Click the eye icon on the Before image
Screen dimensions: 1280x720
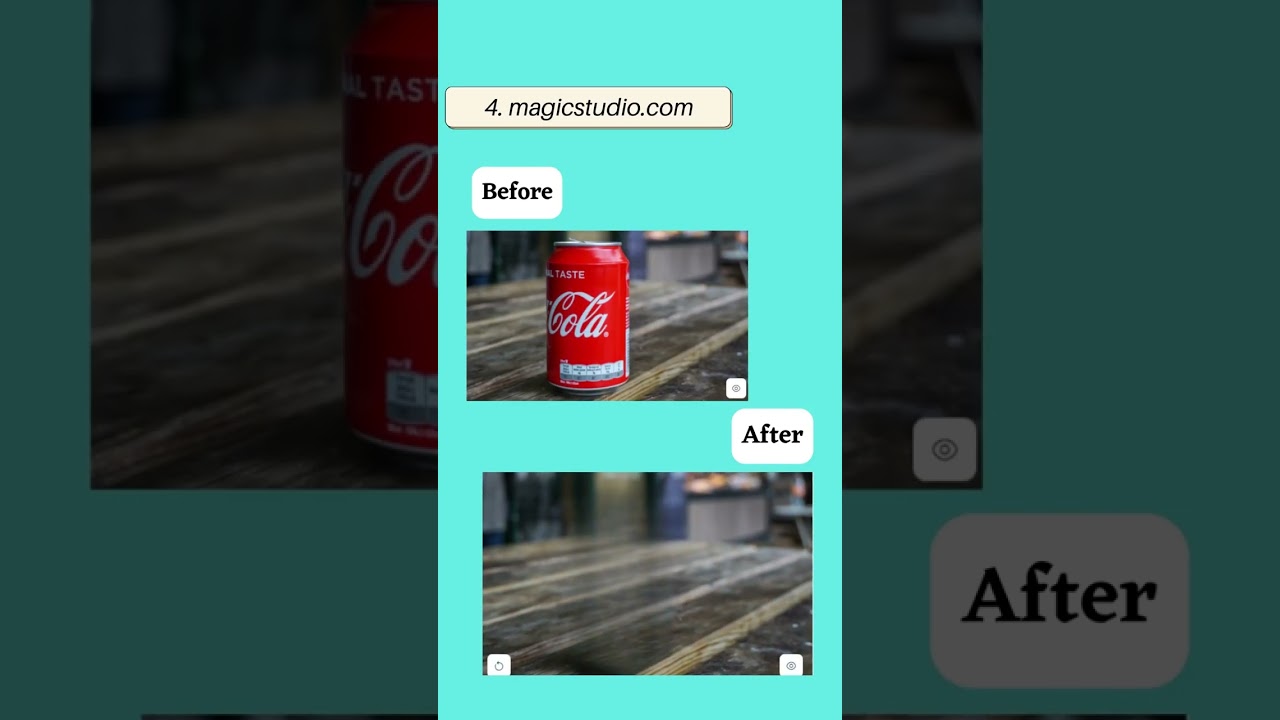coord(736,388)
